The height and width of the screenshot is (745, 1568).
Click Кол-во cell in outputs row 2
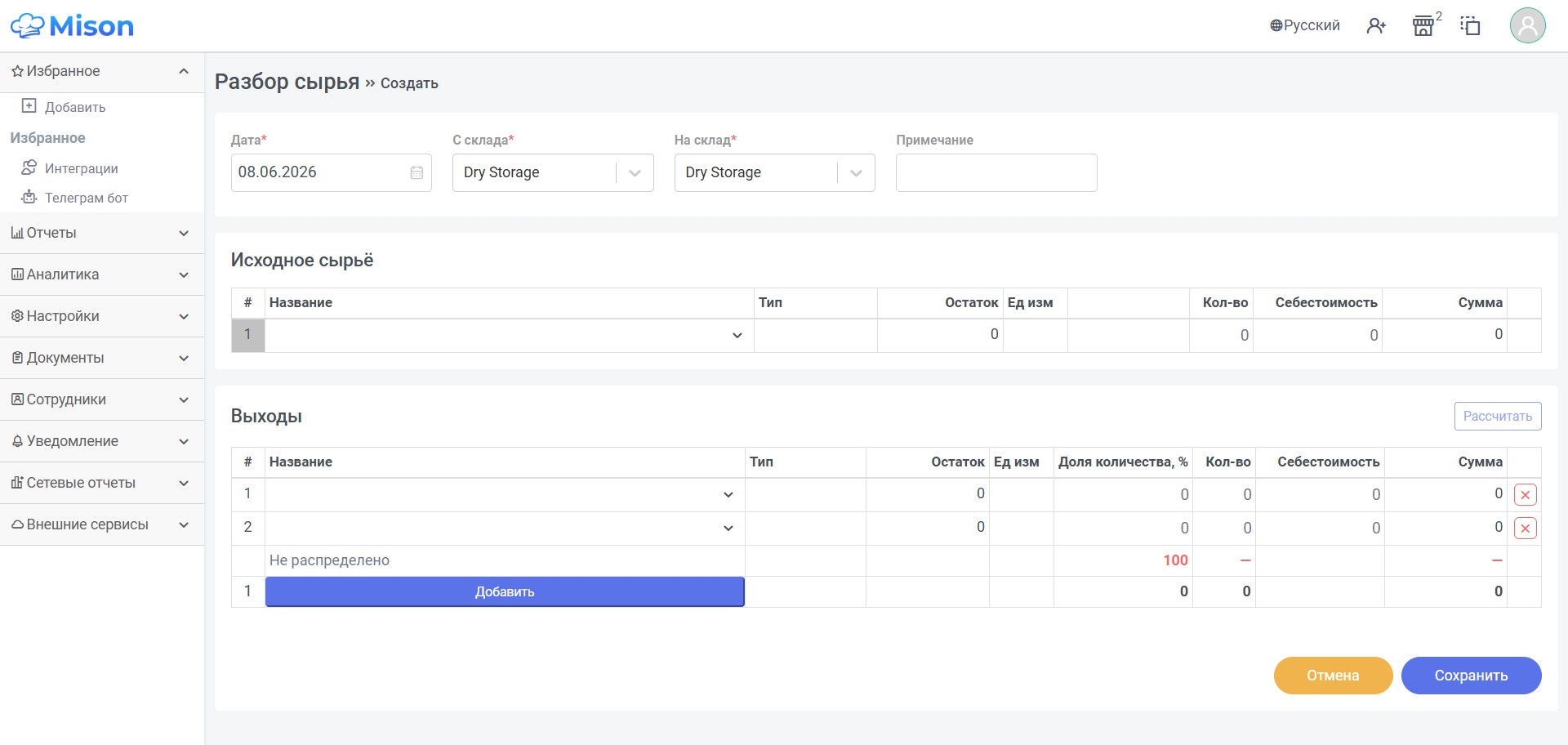coord(1224,528)
